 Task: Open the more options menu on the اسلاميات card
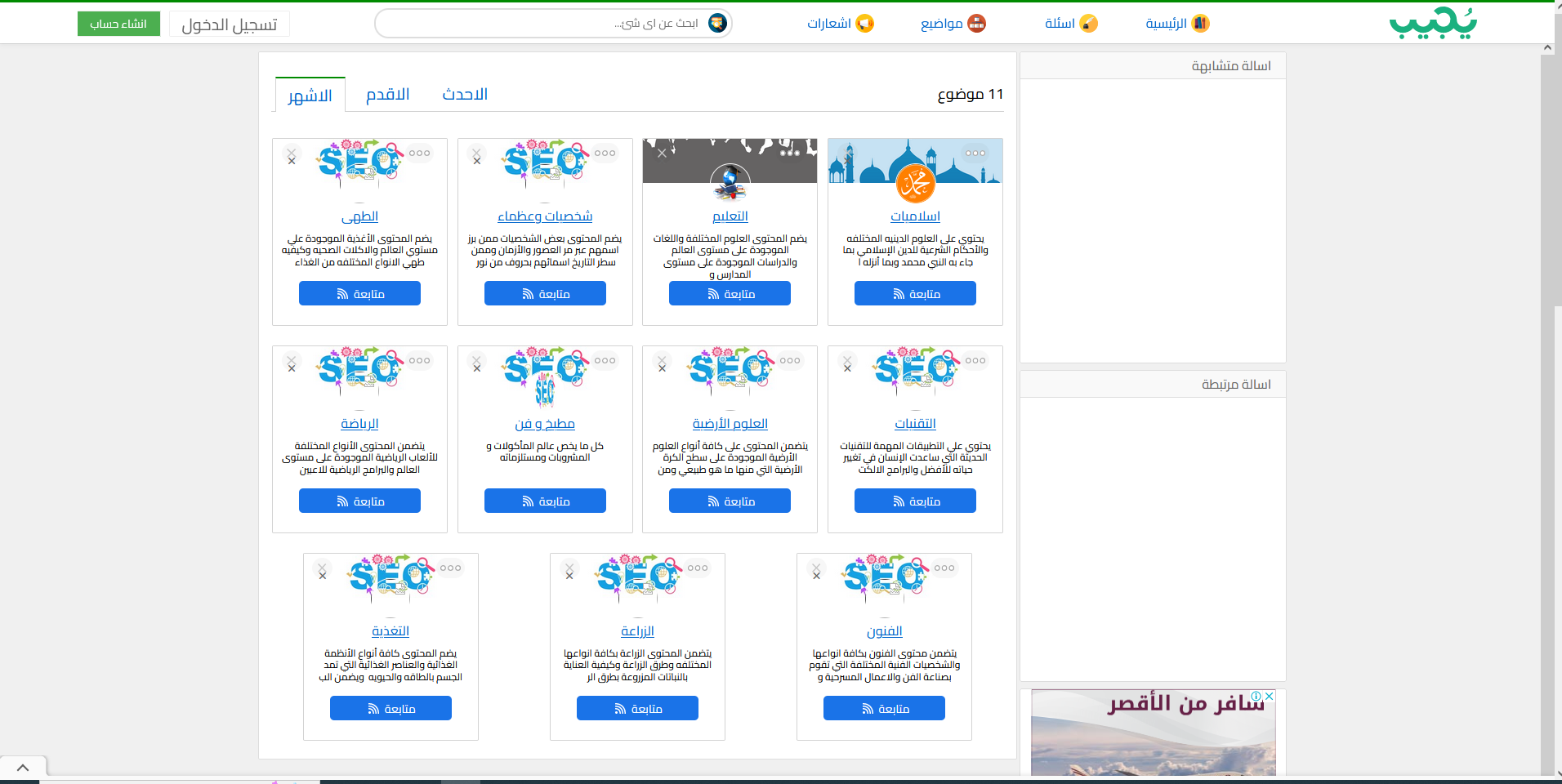(x=975, y=154)
